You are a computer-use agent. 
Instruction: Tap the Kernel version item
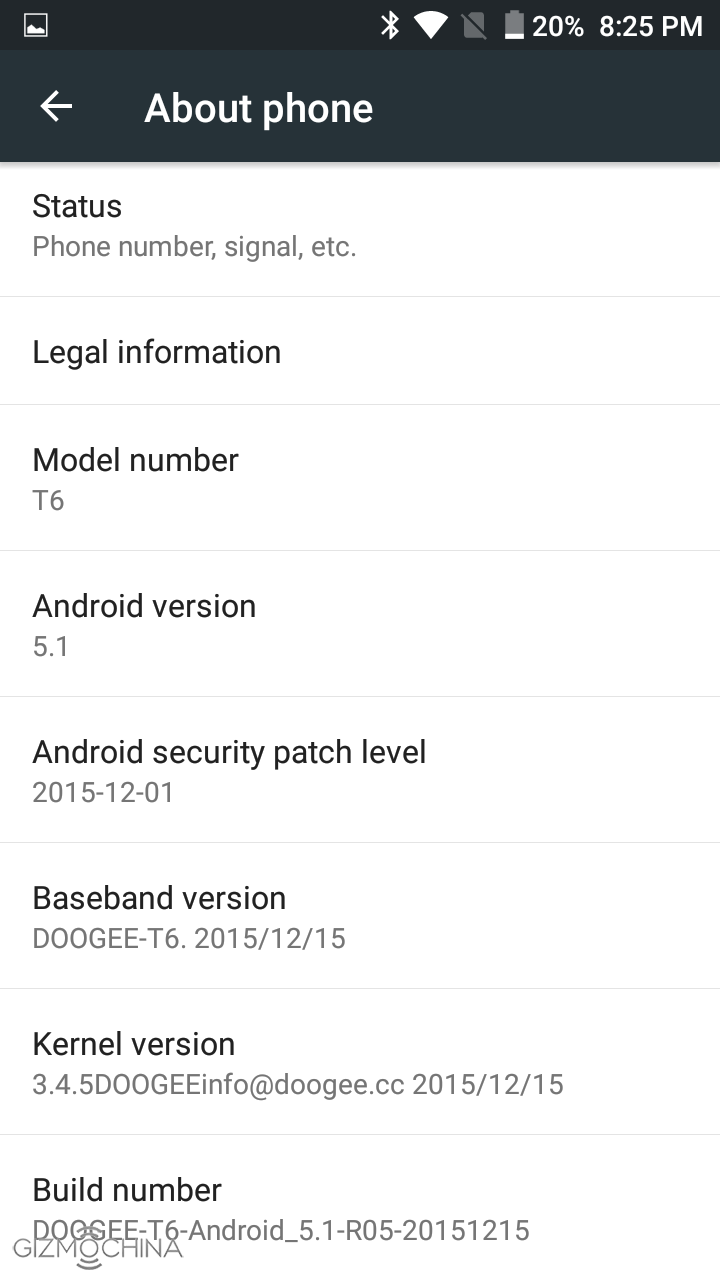(x=360, y=1062)
